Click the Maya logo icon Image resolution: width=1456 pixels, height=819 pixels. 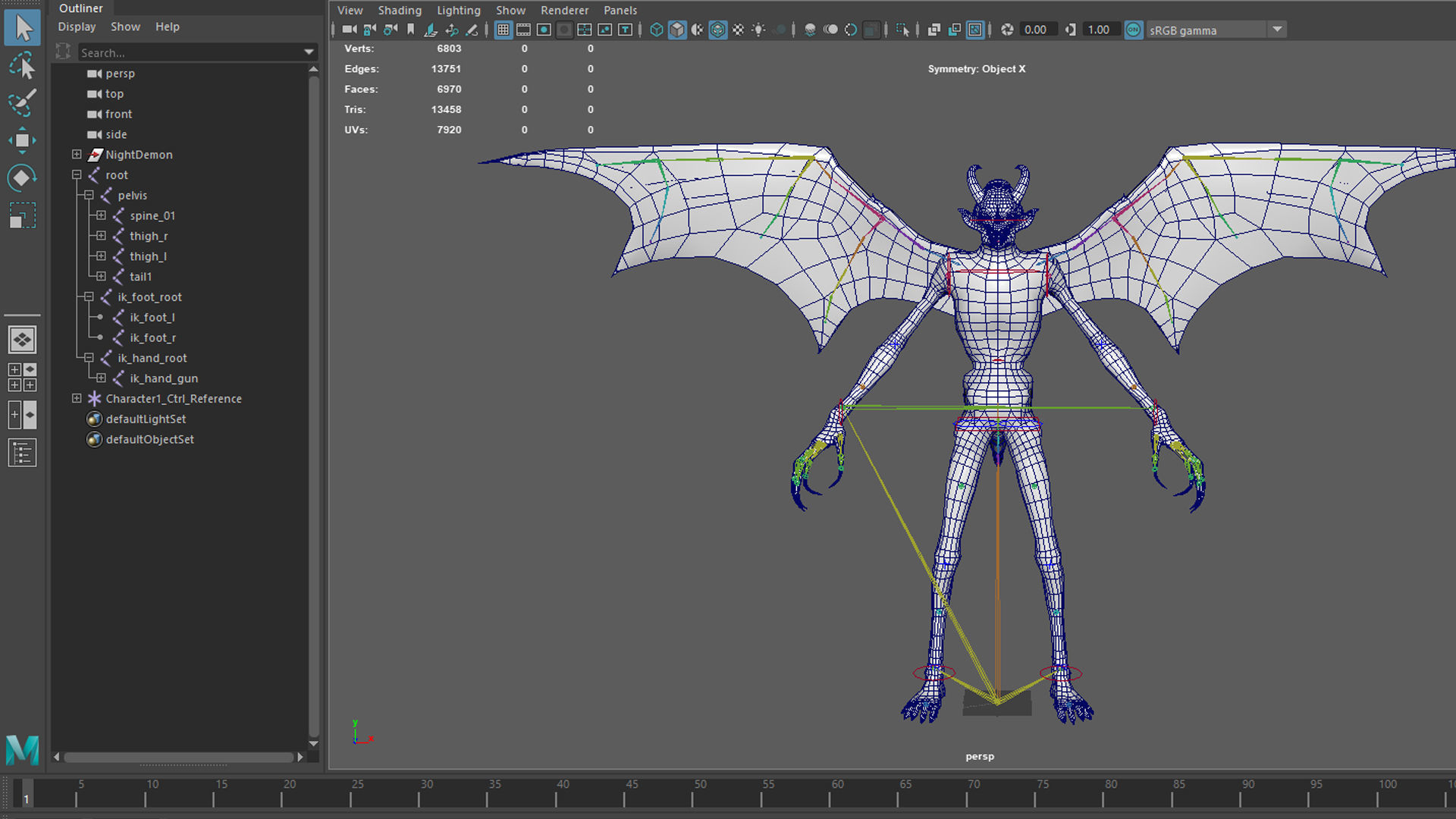pos(22,750)
